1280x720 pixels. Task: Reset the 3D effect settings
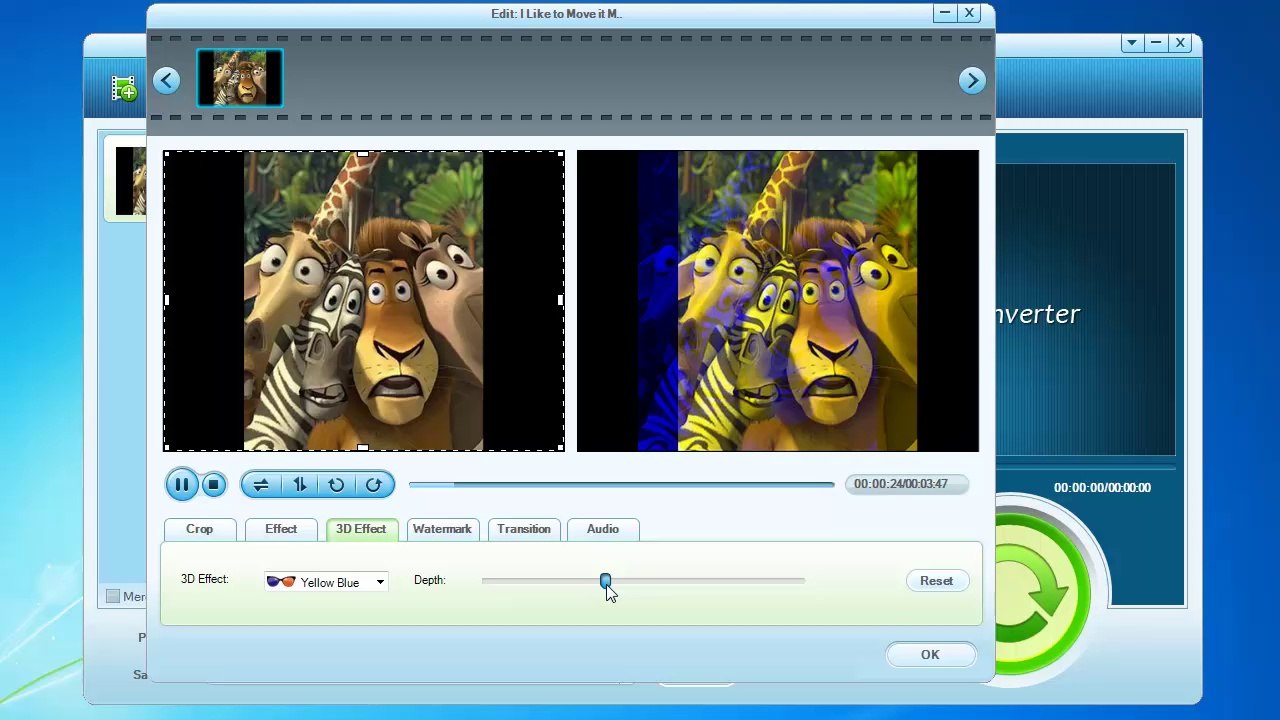(x=936, y=581)
